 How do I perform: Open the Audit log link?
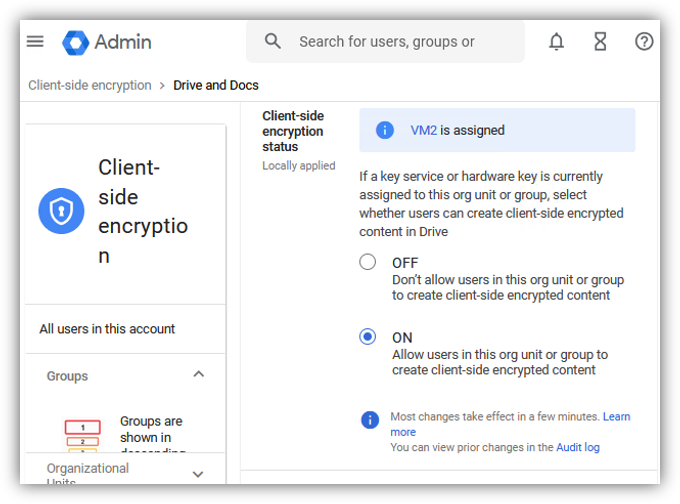coord(578,447)
